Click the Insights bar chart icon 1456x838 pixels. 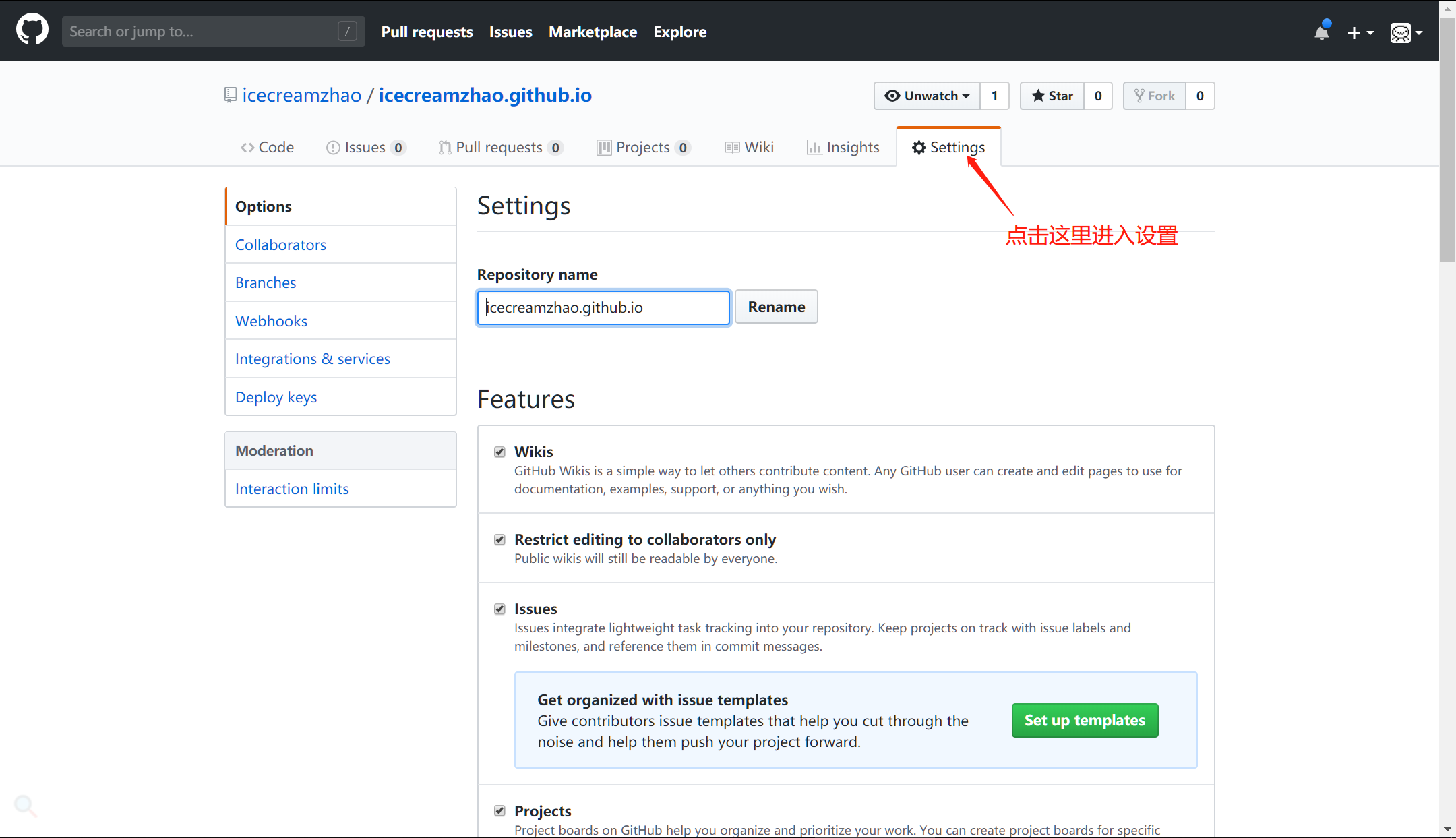(x=814, y=148)
